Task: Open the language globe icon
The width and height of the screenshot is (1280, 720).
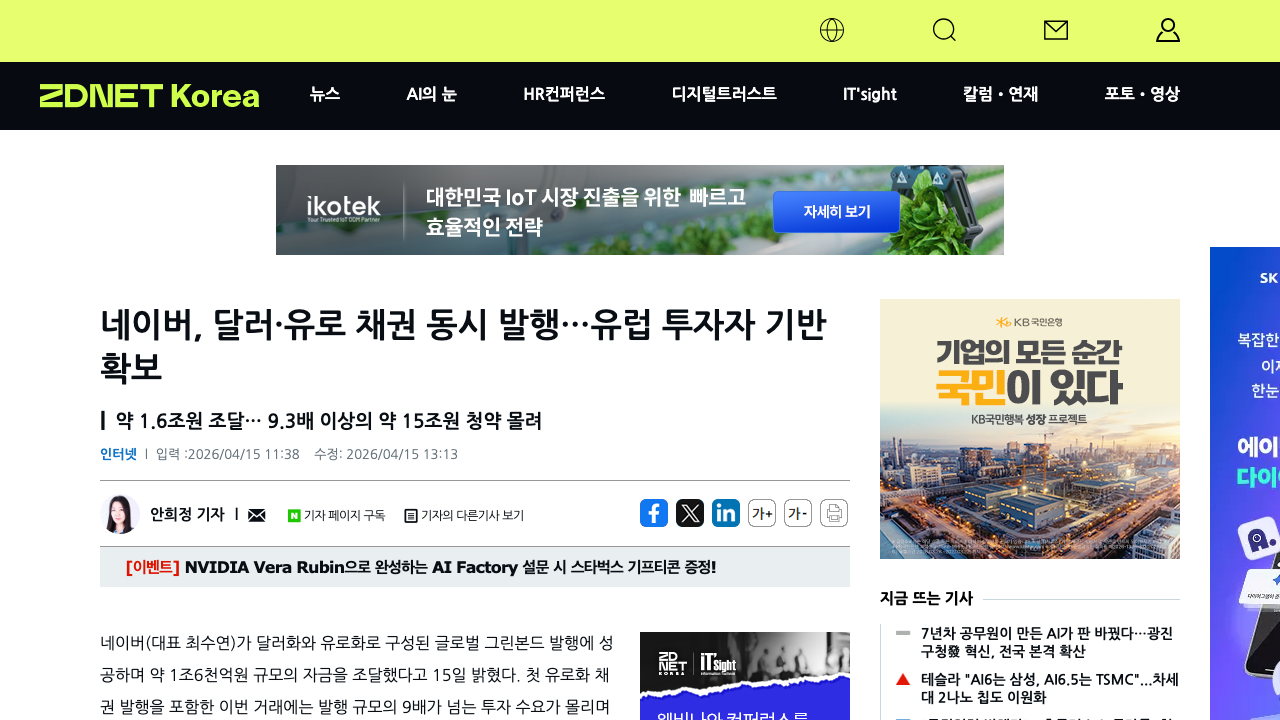Action: 832,30
